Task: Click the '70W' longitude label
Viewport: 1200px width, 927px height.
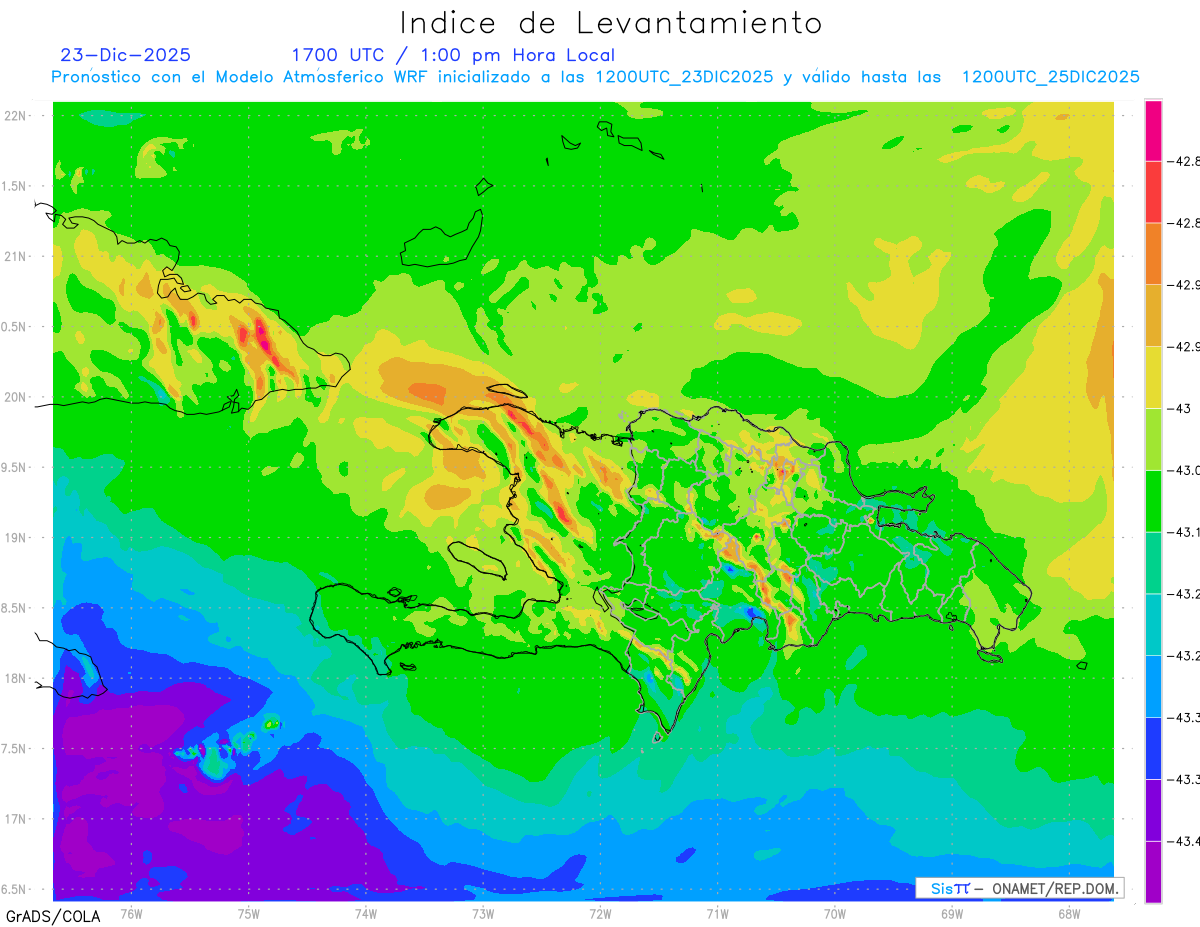Action: tap(834, 913)
